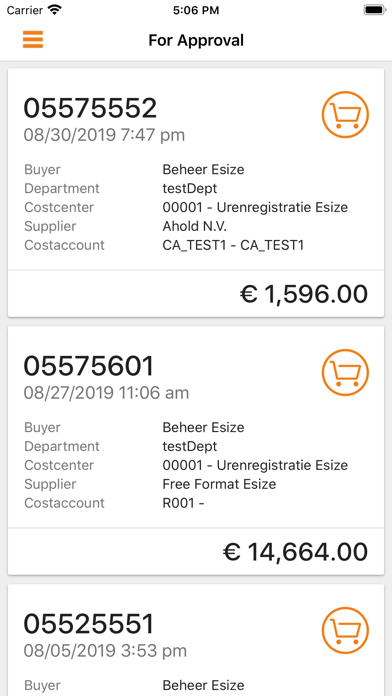Screen dimensions: 392x696
Task: Tap the 08/05/2019 3:53 pm date
Action: click(x=105, y=651)
